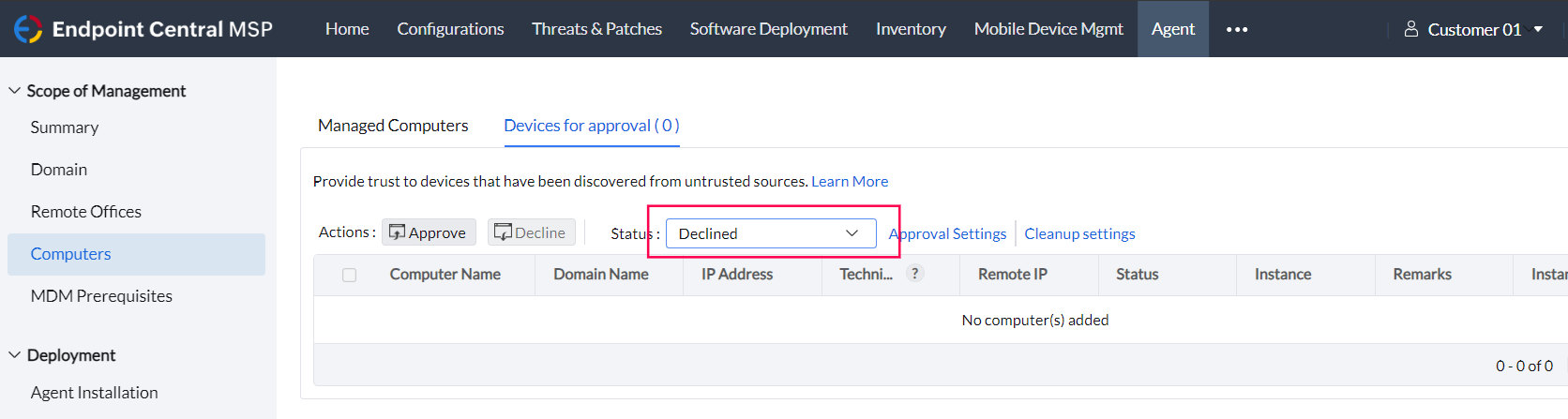Image resolution: width=1568 pixels, height=419 pixels.
Task: Click the Technician column help icon
Action: tap(915, 274)
